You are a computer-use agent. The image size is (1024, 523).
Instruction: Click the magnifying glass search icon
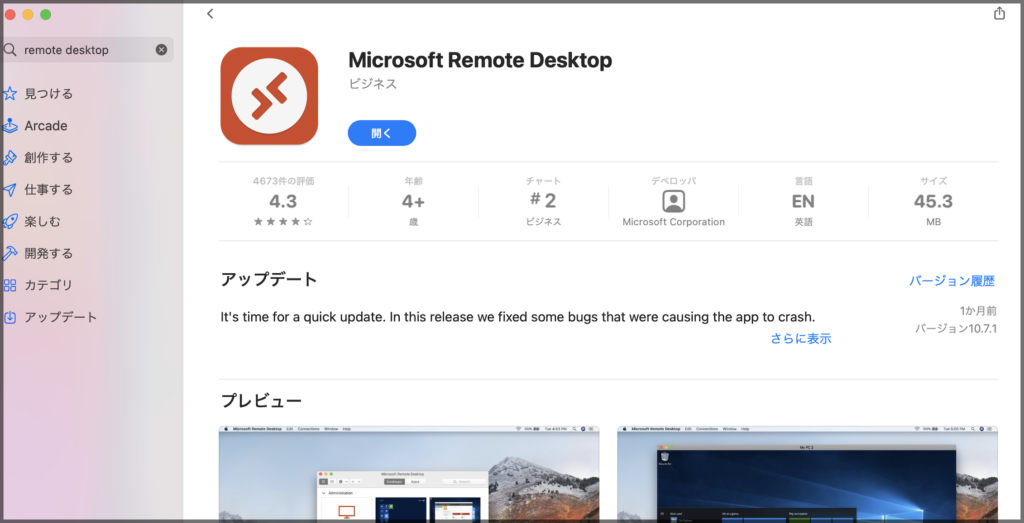[x=10, y=50]
